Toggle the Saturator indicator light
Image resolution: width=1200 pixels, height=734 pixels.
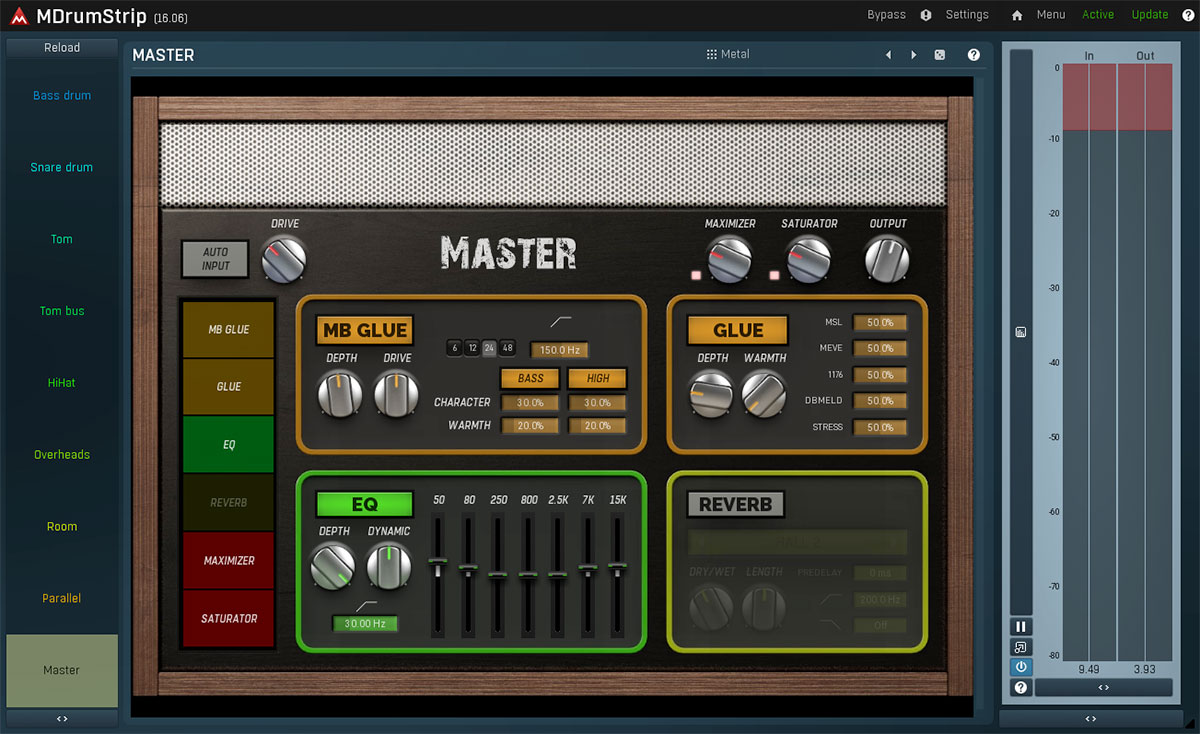[x=774, y=274]
